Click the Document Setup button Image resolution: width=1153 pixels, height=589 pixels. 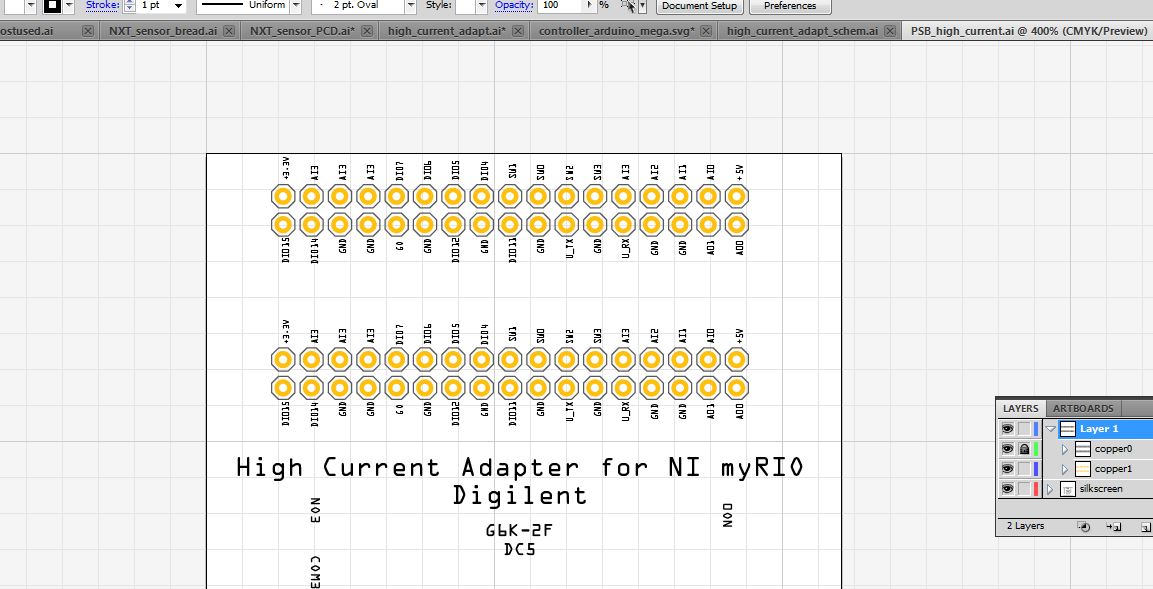pyautogui.click(x=701, y=6)
